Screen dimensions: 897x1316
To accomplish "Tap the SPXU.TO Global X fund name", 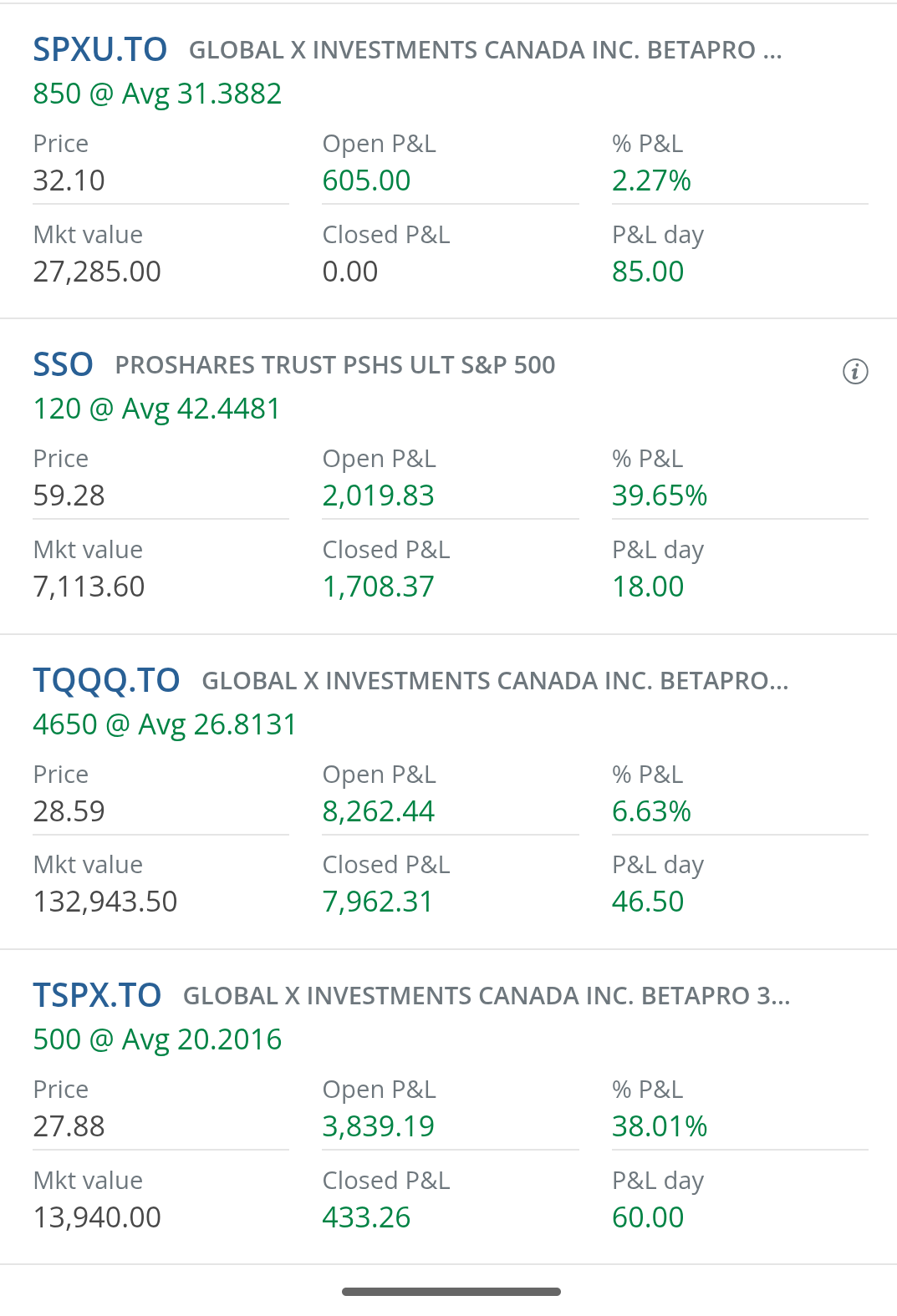I will [485, 50].
